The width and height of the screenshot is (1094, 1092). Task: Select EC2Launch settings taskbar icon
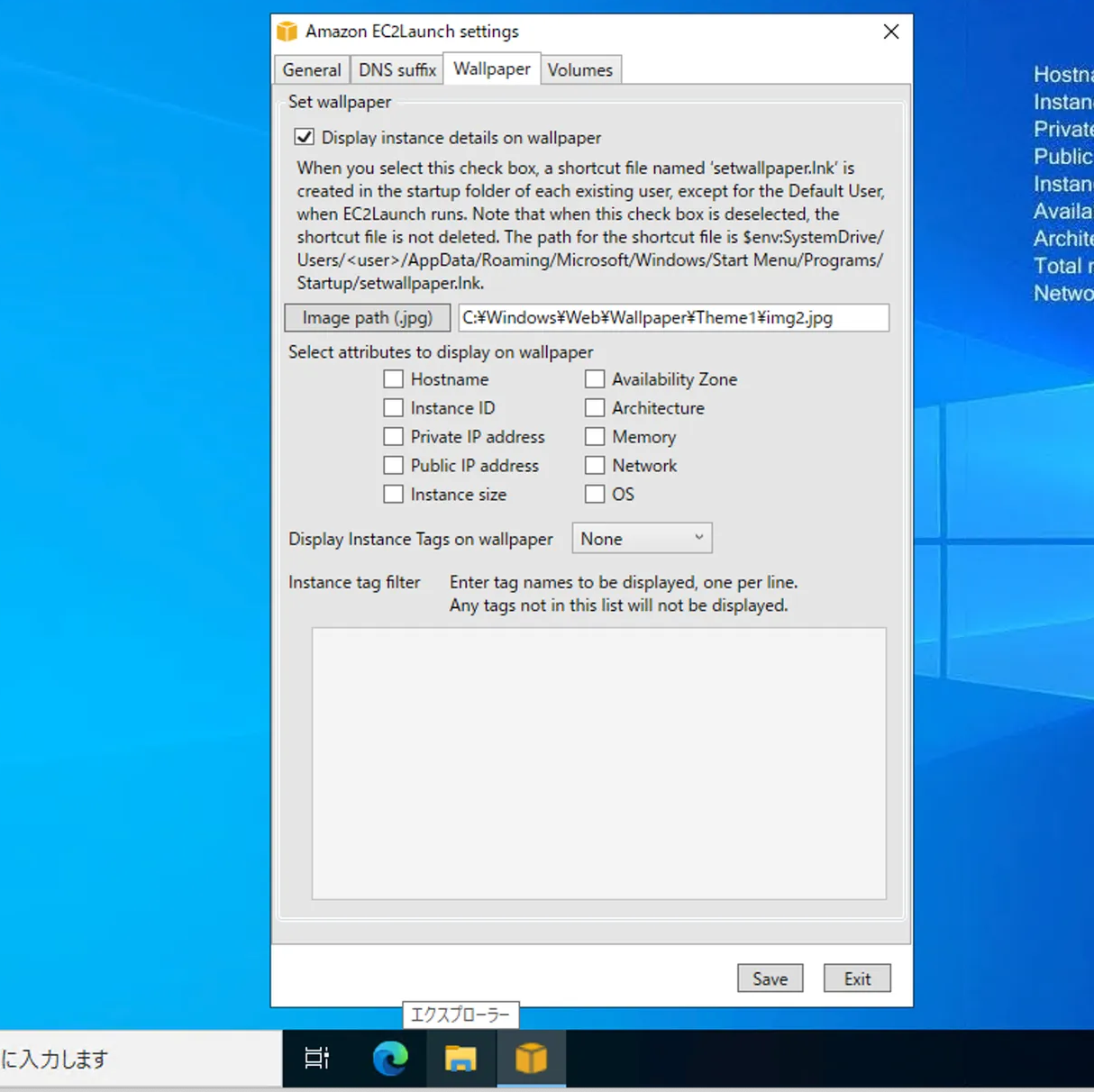[531, 1058]
